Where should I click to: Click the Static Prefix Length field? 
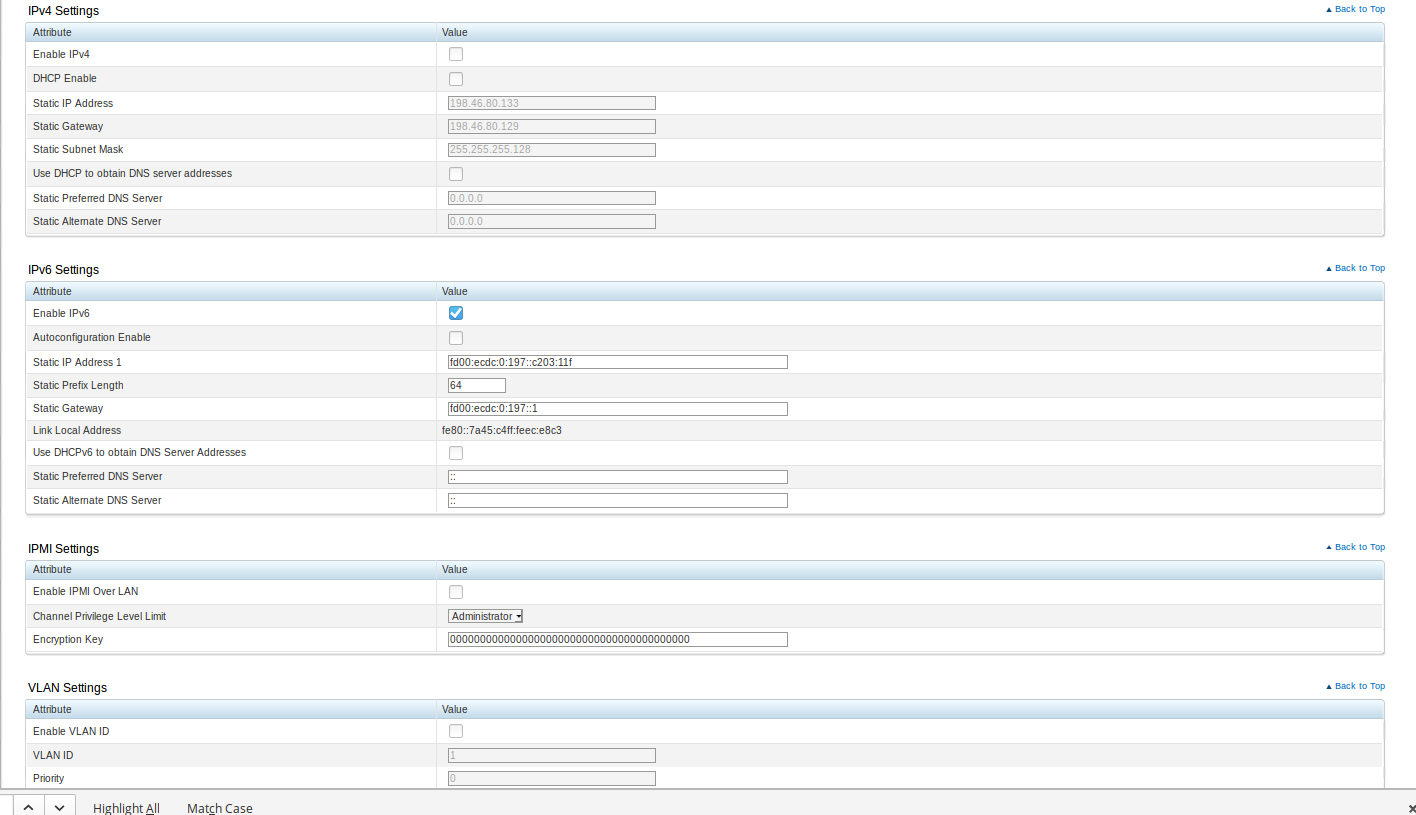pos(476,385)
